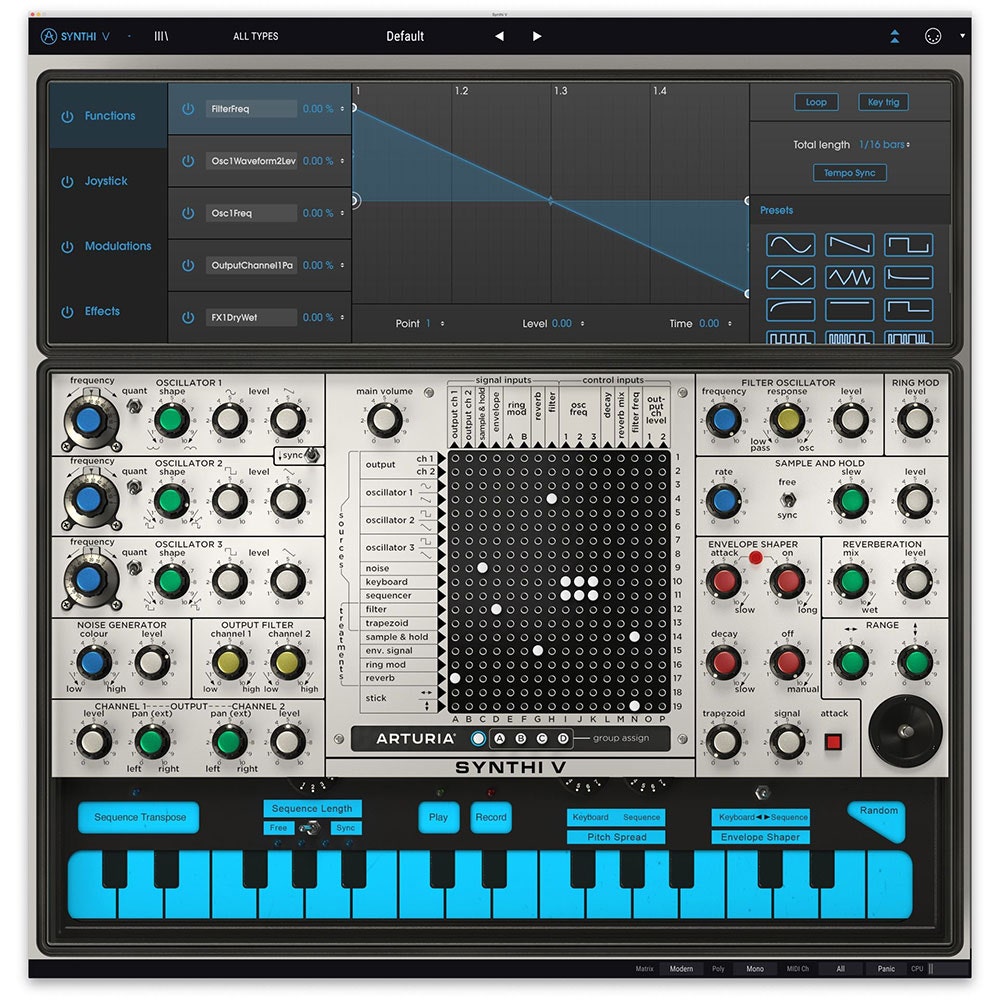The image size is (1000, 1000).
Task: Select the rising curve function preset
Action: pyautogui.click(x=790, y=310)
